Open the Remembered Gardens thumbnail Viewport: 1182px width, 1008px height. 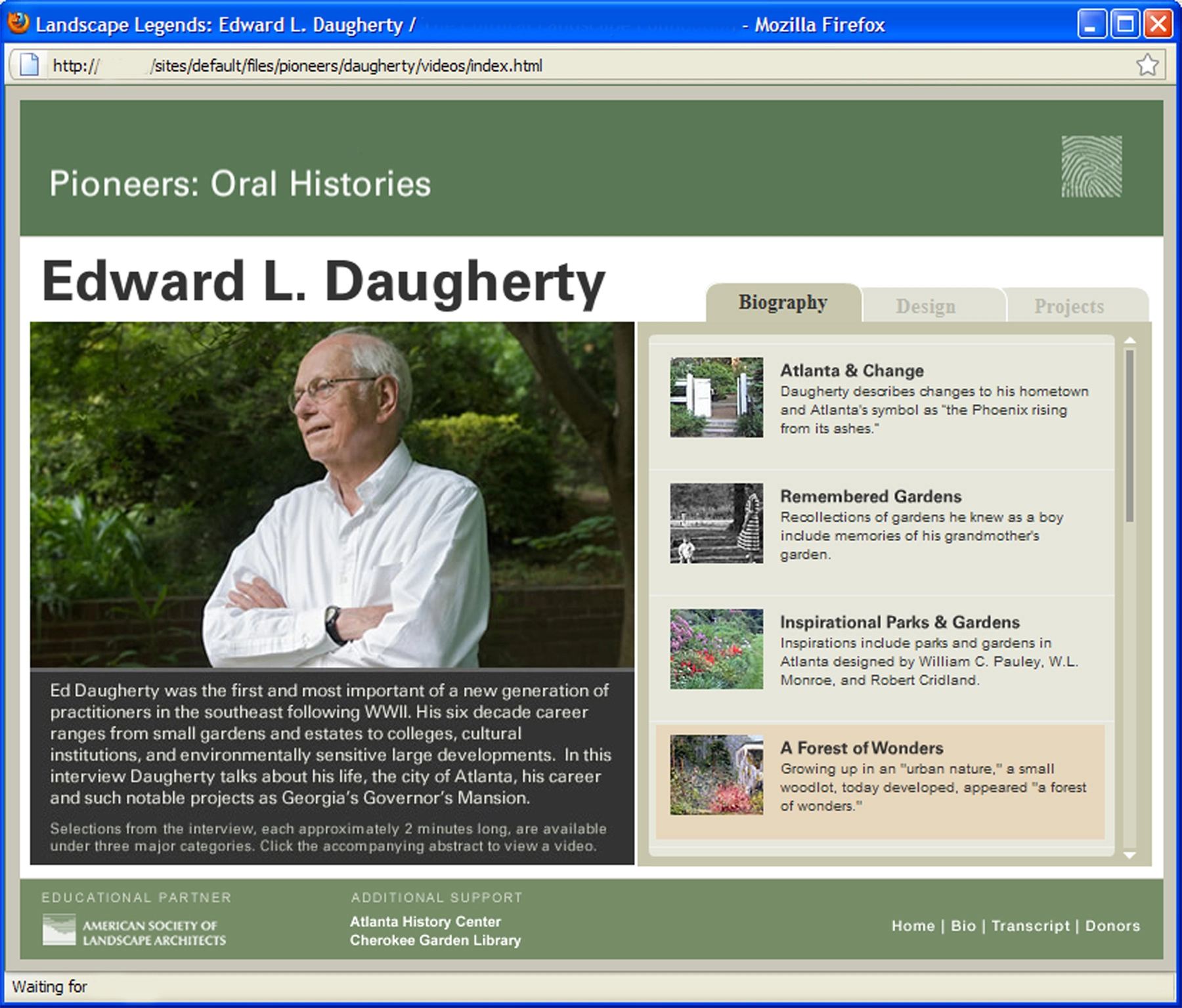(x=716, y=523)
